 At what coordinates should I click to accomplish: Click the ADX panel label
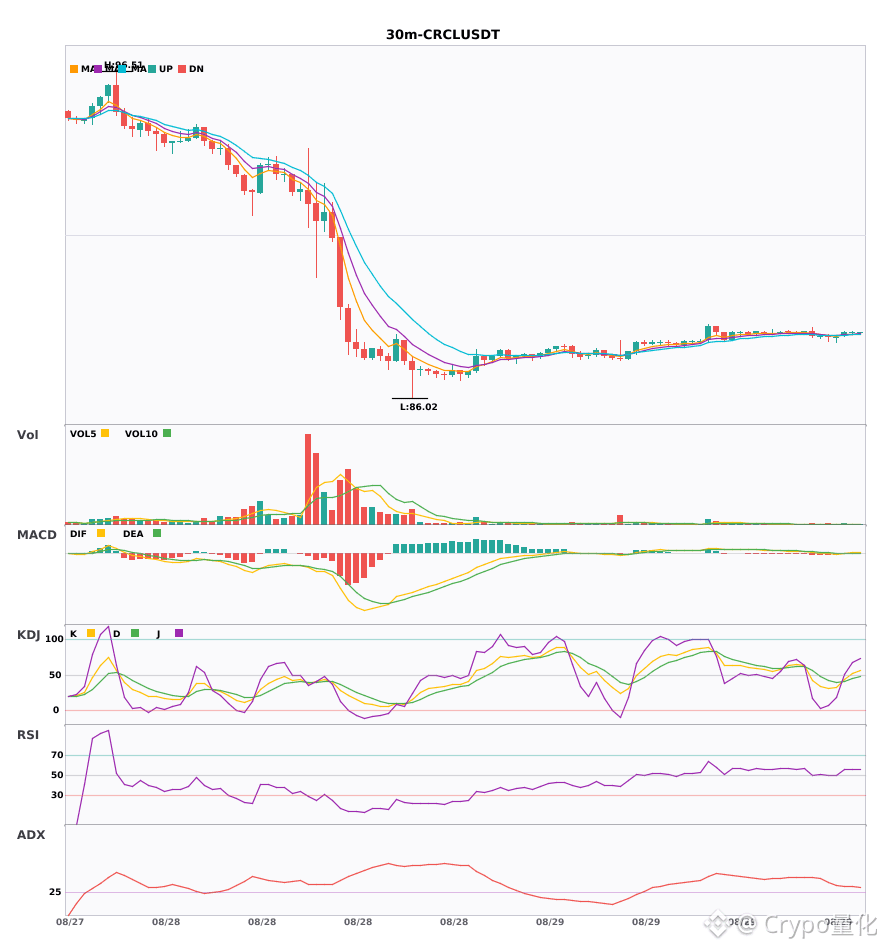[x=31, y=835]
